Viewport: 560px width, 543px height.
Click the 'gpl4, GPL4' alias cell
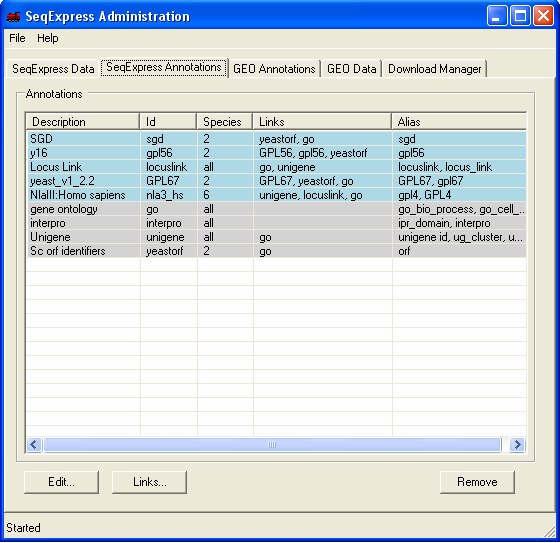coord(459,195)
